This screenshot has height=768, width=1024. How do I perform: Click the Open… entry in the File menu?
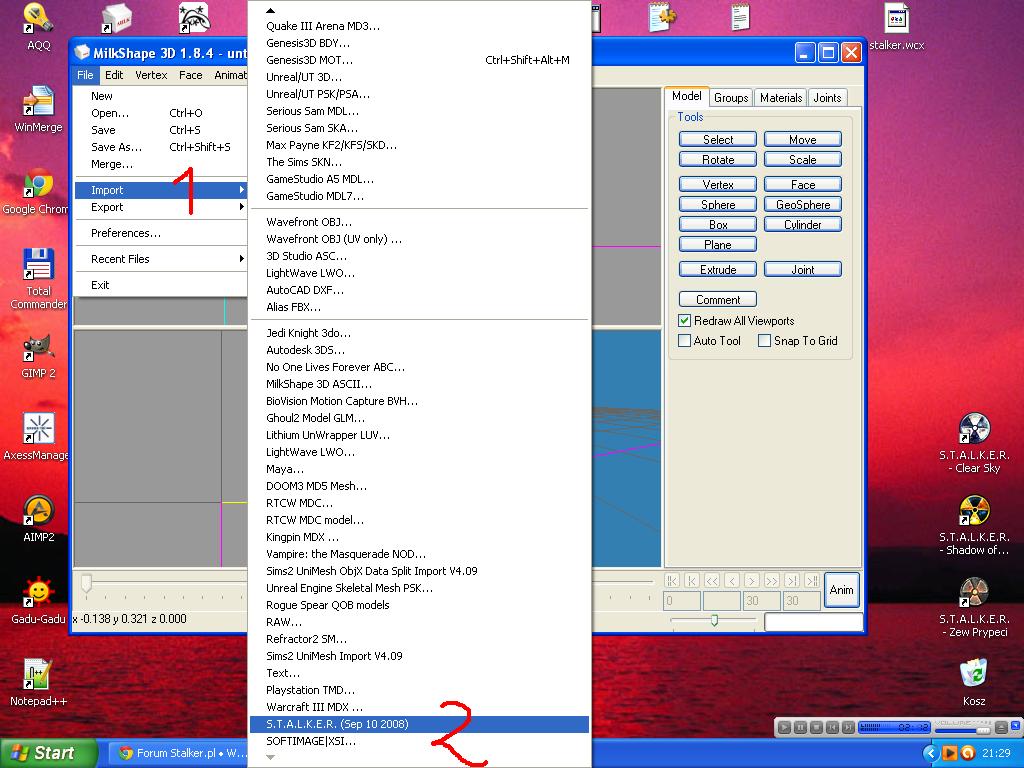161,113
